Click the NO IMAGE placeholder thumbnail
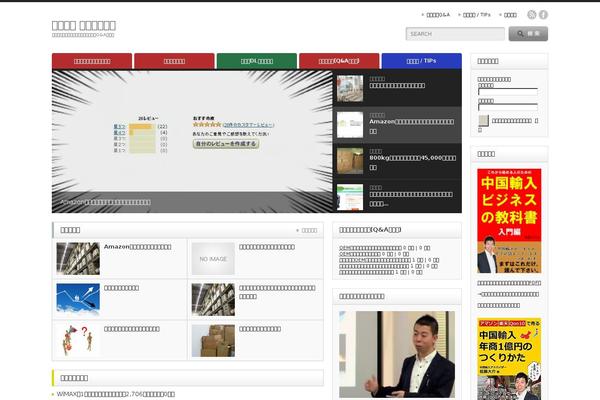Screen dimensions: 600x400 [213, 259]
